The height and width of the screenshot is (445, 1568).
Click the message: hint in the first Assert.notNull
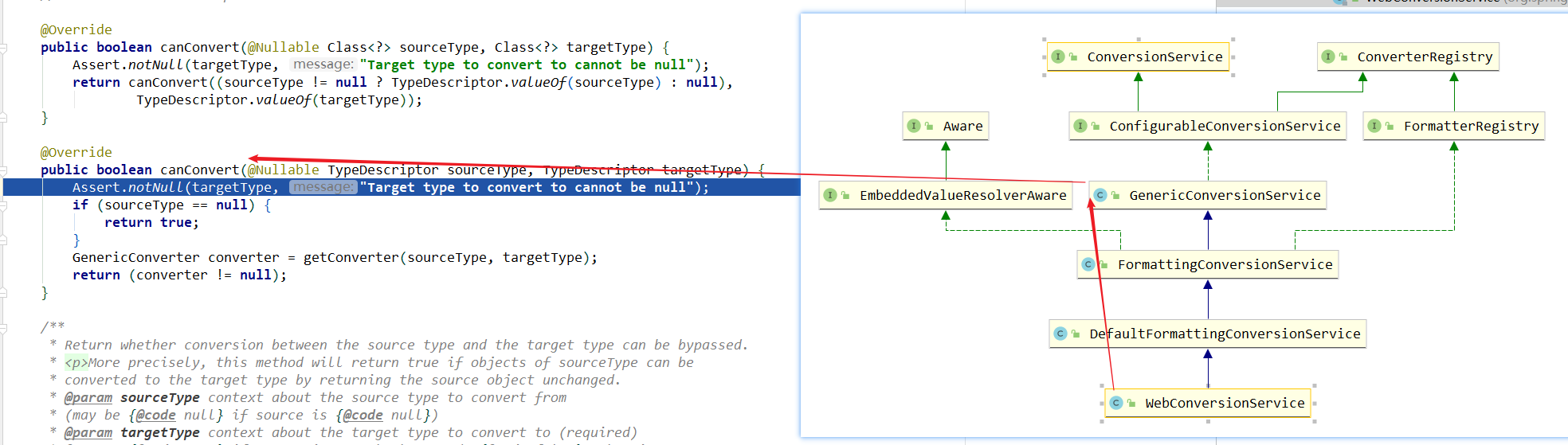point(323,64)
